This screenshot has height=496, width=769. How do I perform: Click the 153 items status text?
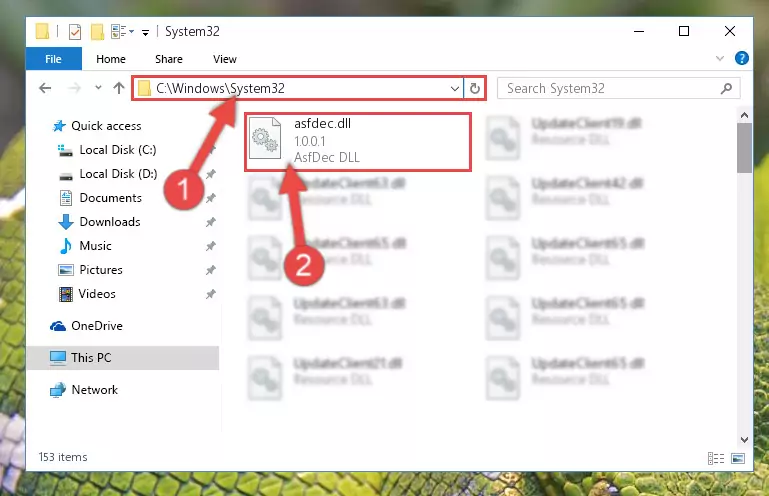pyautogui.click(x=63, y=457)
